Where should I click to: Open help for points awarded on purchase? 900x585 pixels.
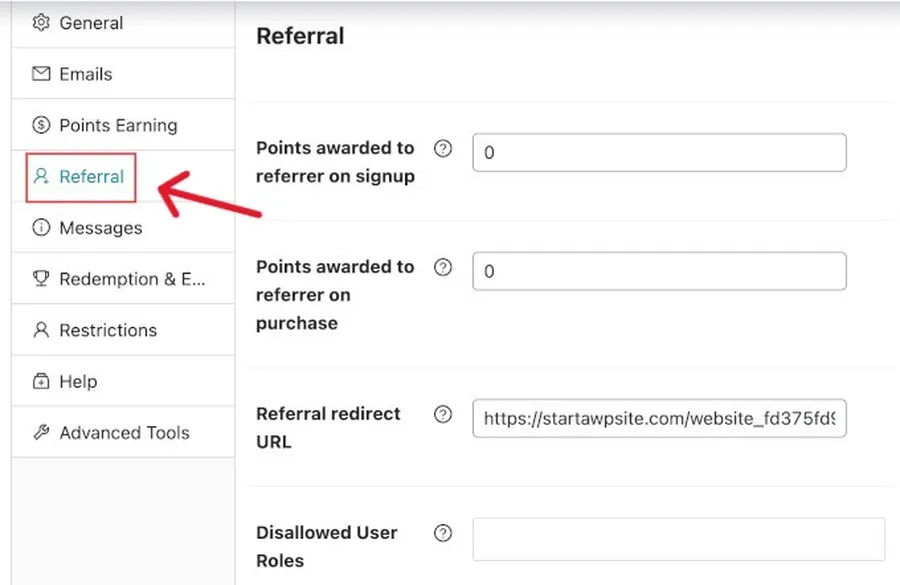442,266
